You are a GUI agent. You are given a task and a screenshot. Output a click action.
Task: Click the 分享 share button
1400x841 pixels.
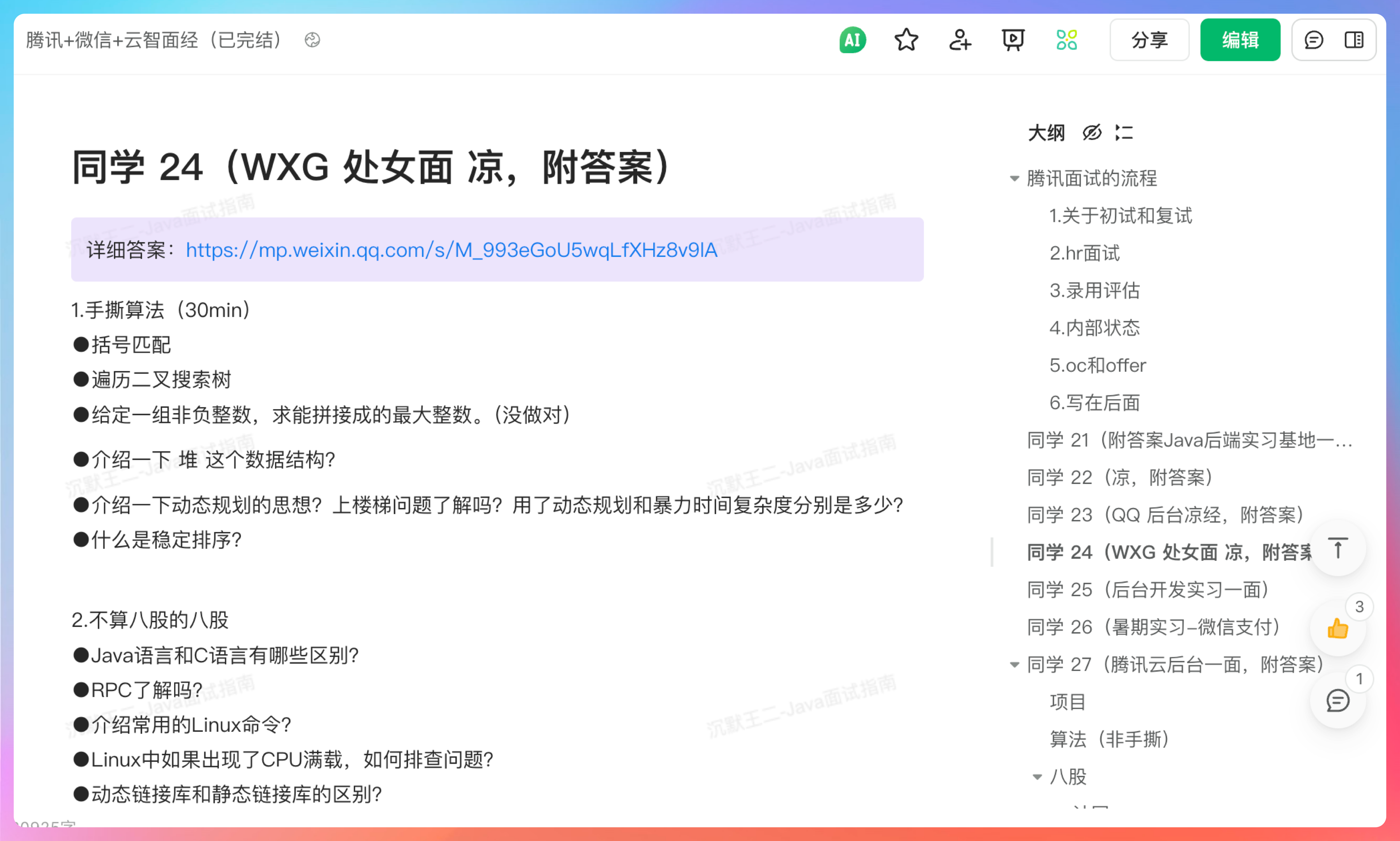pyautogui.click(x=1149, y=40)
